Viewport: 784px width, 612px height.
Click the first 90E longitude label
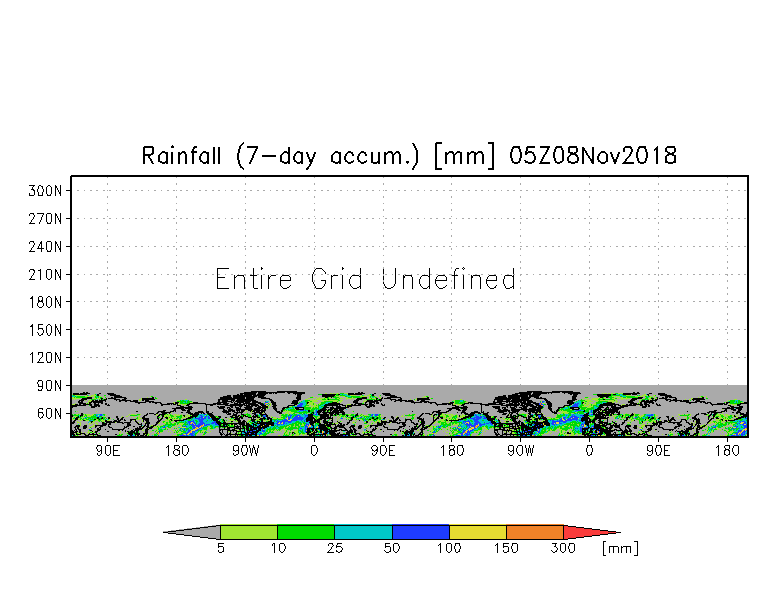pos(108,450)
